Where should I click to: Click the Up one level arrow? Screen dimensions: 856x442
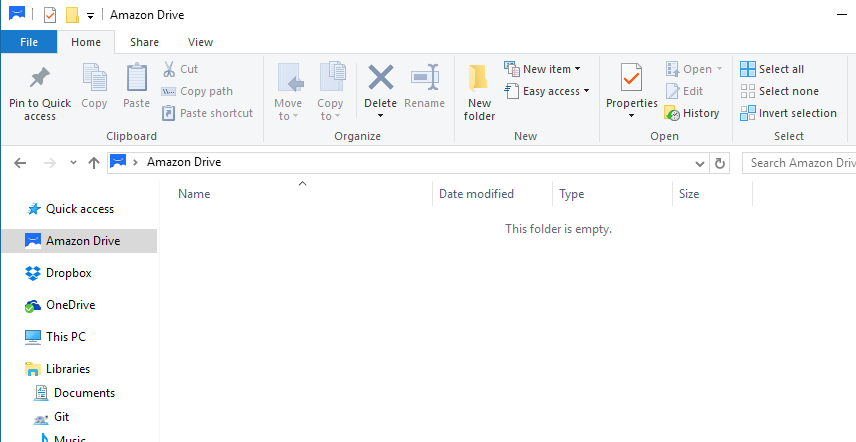tap(94, 163)
